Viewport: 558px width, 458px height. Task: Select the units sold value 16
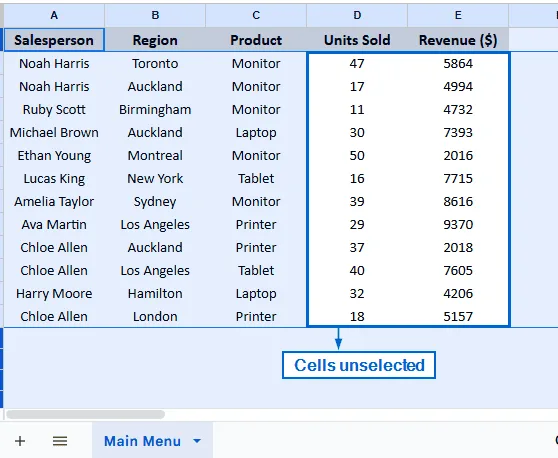click(x=357, y=178)
